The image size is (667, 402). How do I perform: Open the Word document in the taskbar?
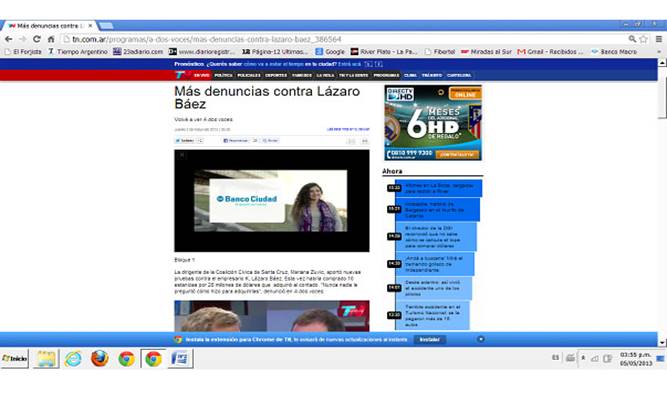pos(180,358)
